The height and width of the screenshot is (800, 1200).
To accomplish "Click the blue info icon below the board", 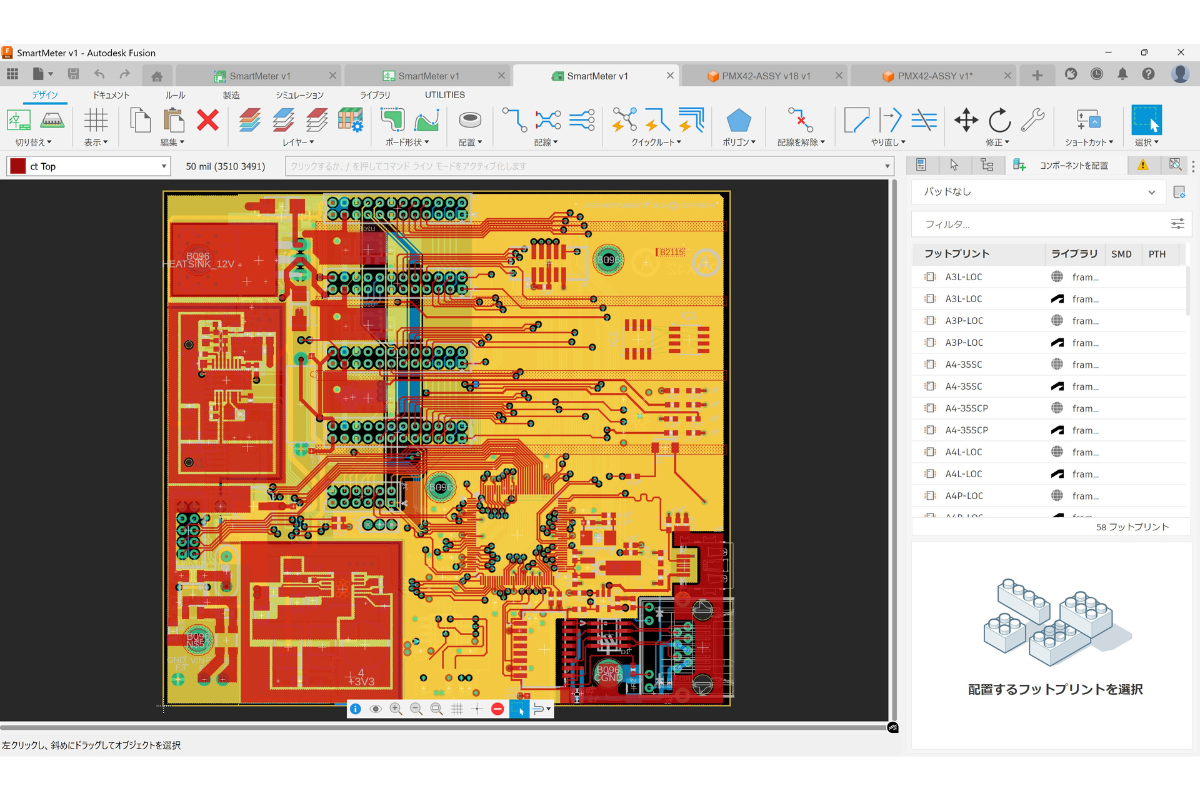I will 355,709.
